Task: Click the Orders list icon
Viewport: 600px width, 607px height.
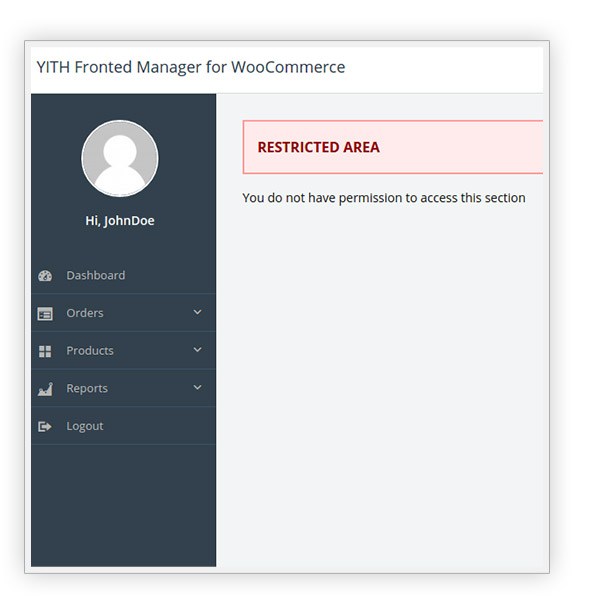Action: tap(45, 314)
